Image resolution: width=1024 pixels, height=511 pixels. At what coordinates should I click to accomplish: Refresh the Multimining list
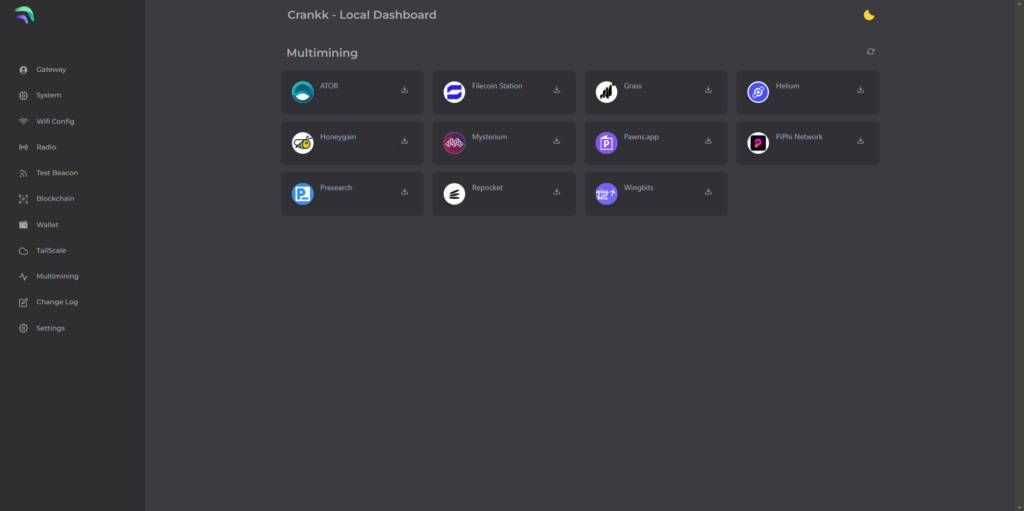(871, 52)
